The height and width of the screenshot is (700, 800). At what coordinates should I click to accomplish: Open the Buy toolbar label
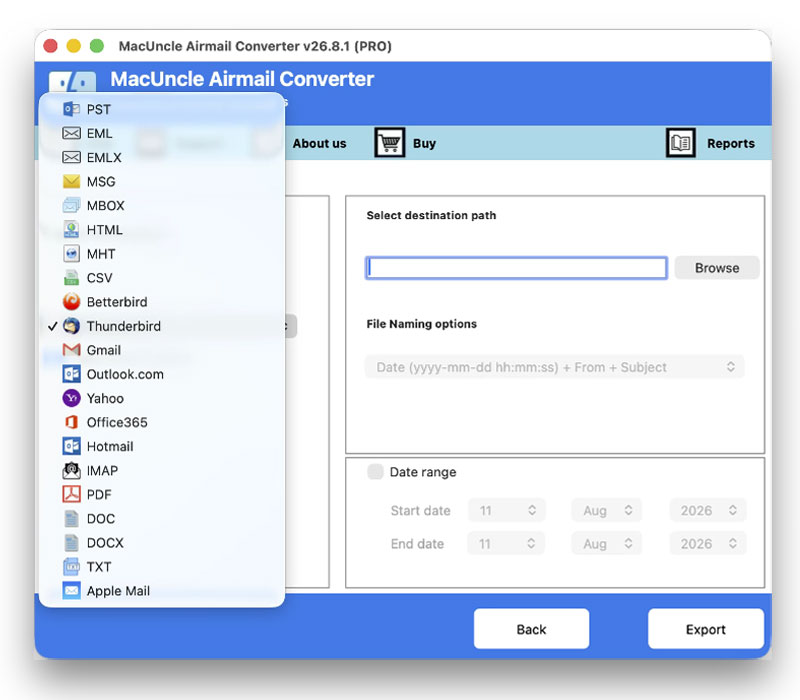pos(424,143)
